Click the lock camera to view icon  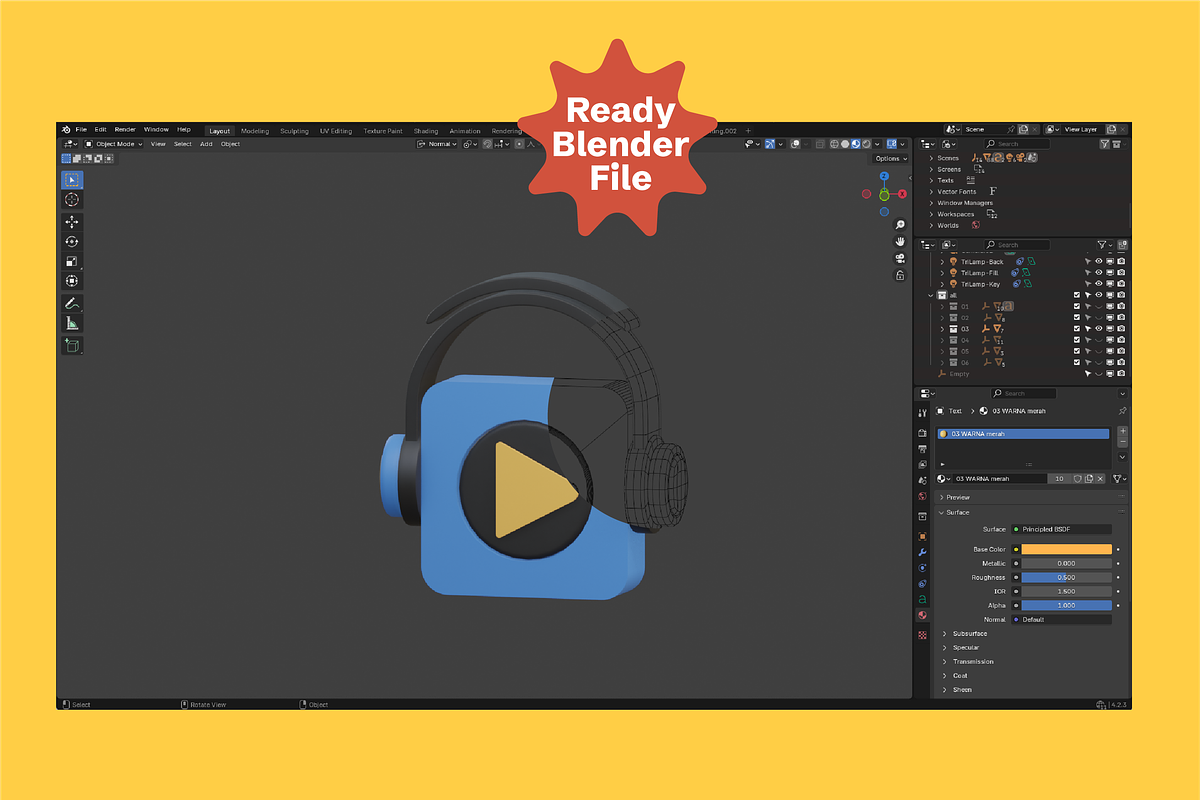[x=900, y=275]
